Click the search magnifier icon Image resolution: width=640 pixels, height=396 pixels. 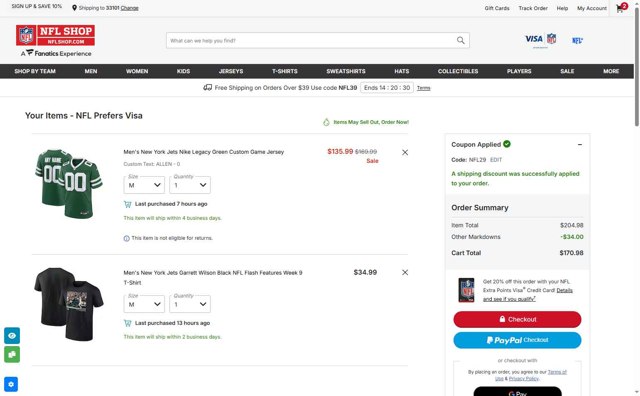(460, 40)
